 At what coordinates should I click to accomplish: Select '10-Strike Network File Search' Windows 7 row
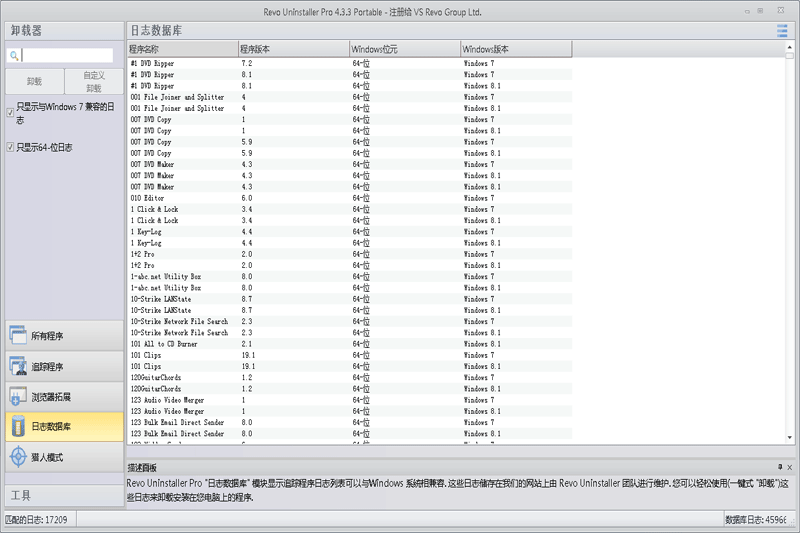pyautogui.click(x=349, y=321)
